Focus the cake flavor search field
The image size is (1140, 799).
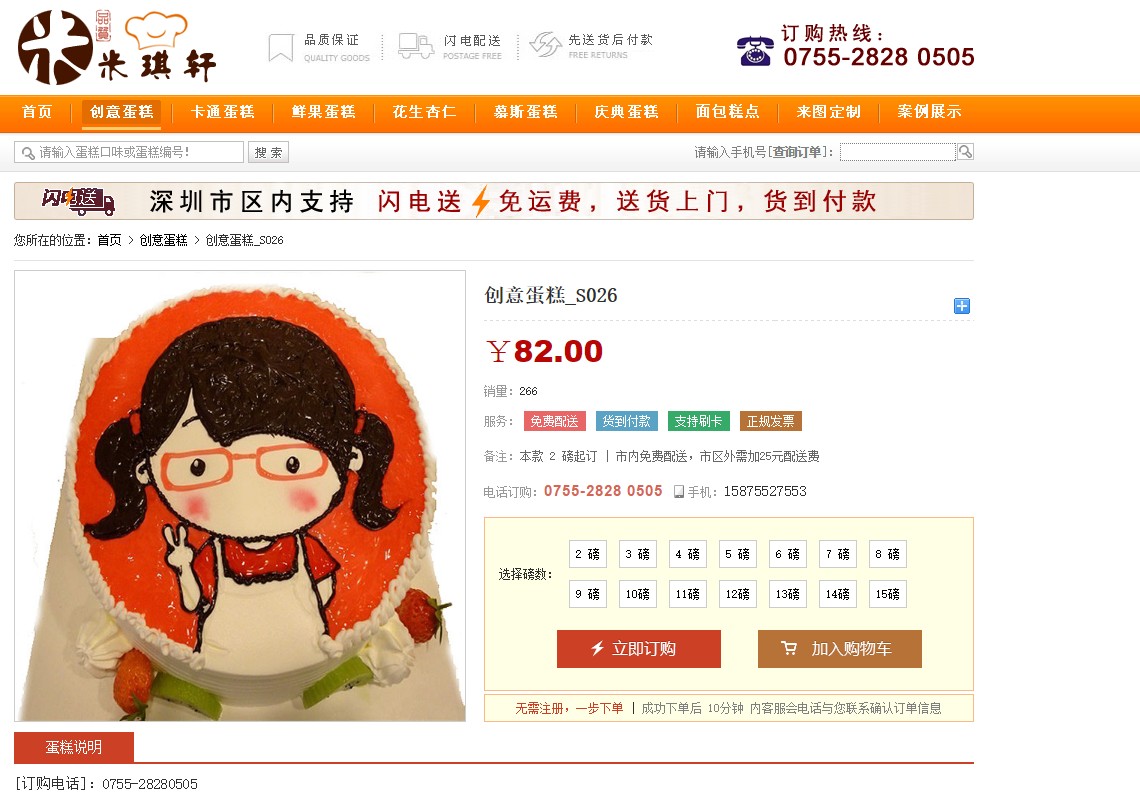click(x=129, y=152)
